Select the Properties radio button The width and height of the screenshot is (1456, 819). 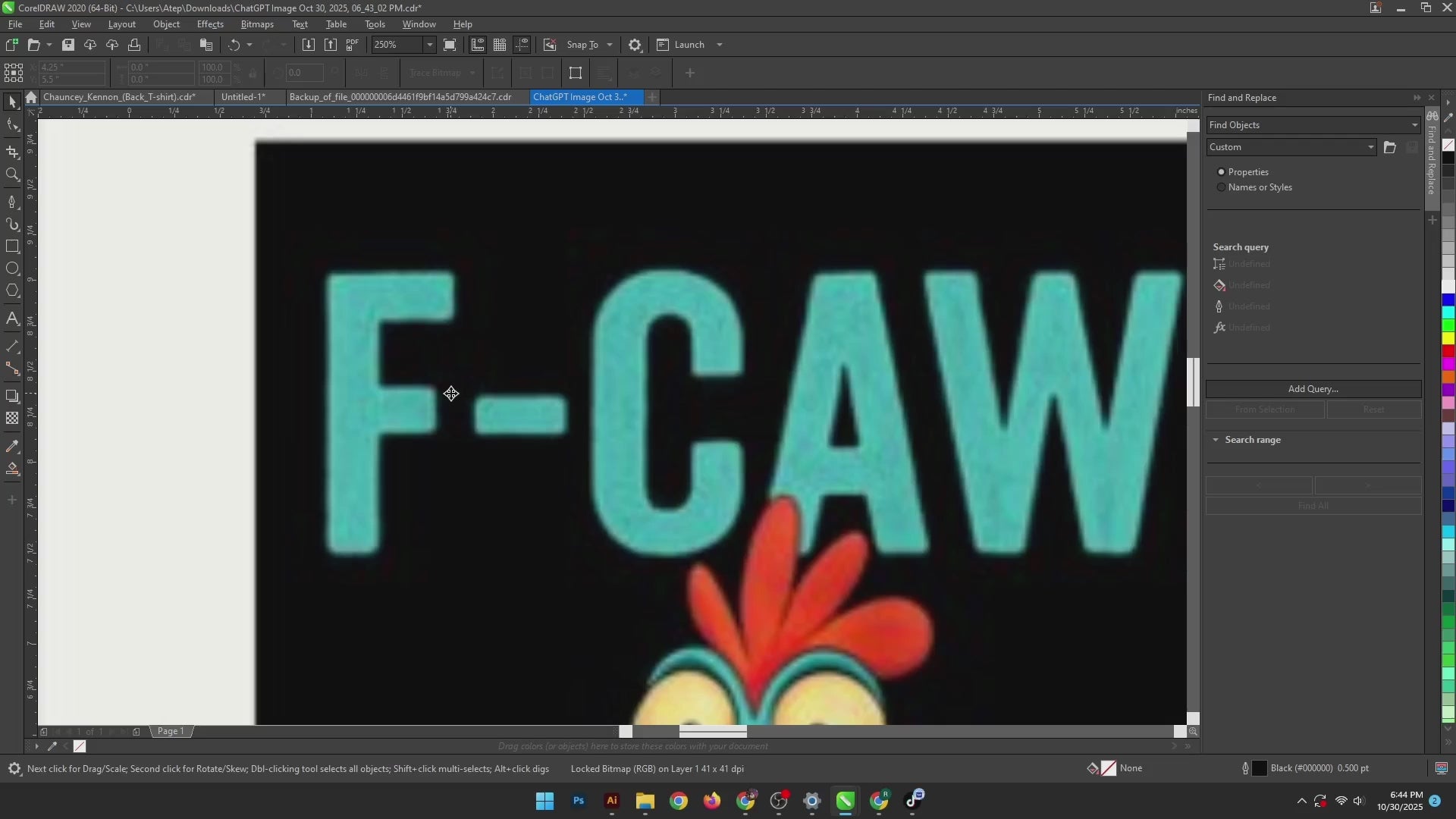coord(1221,172)
